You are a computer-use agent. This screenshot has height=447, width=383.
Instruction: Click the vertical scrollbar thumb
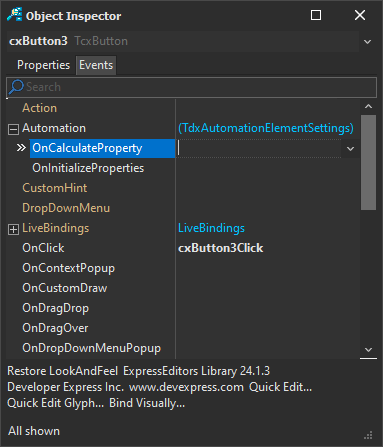(368, 163)
